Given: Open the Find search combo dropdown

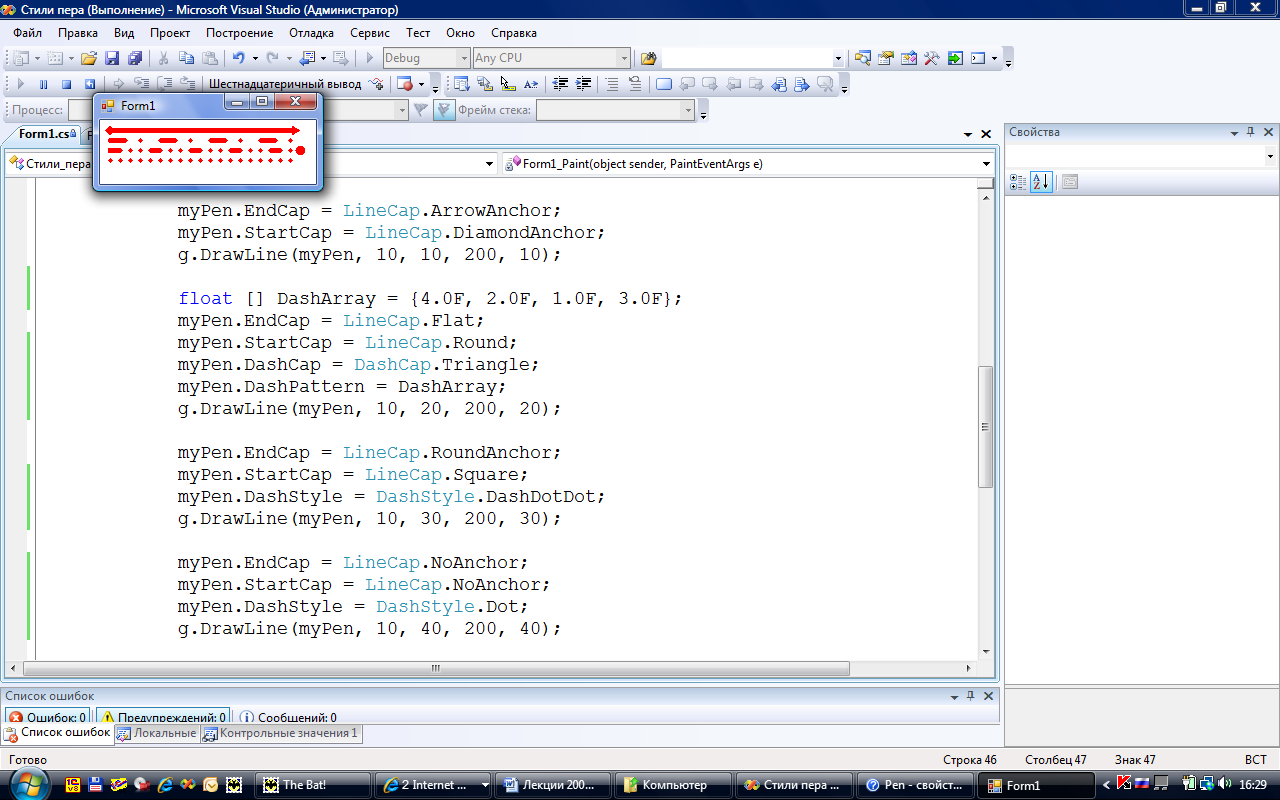Looking at the screenshot, I should coord(838,58).
